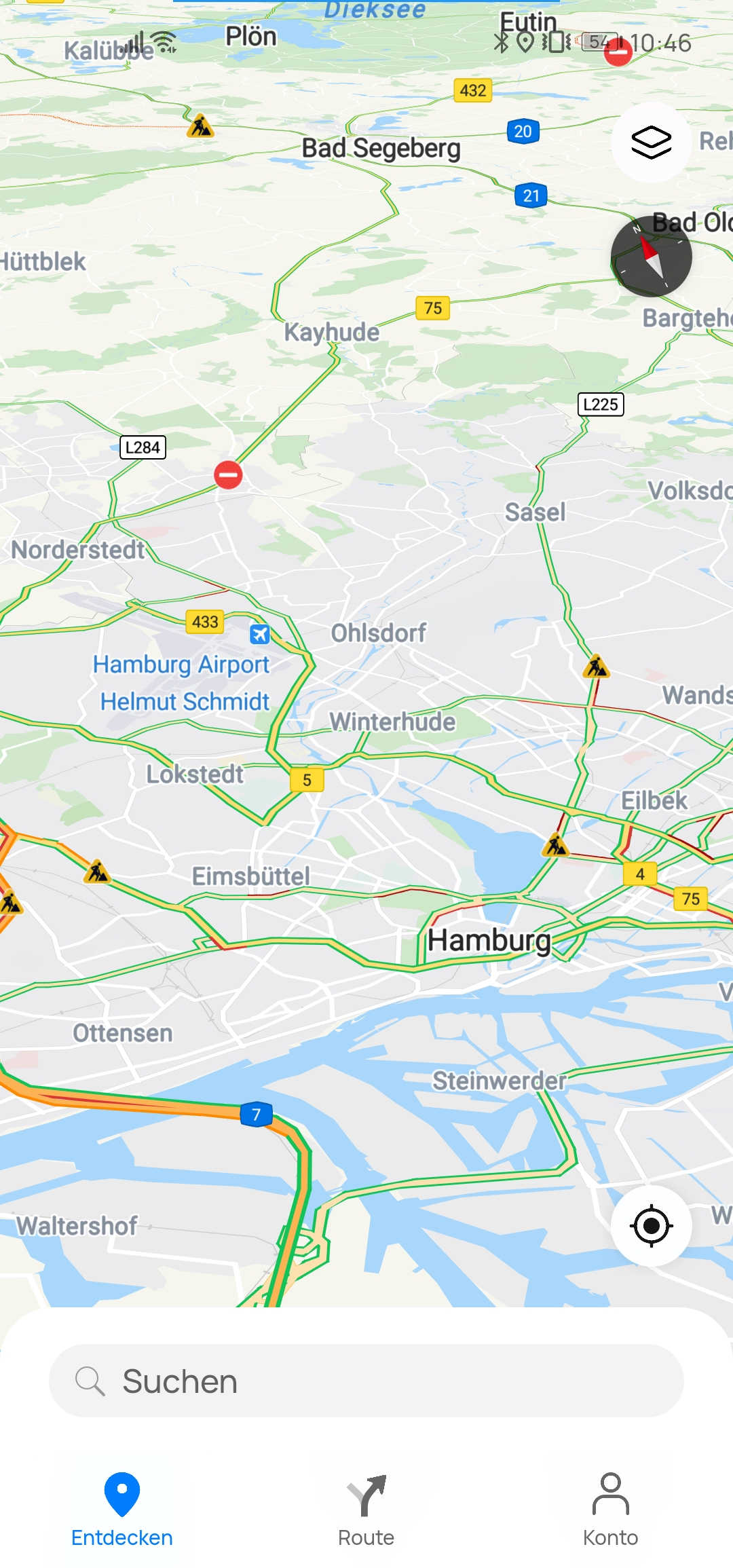Viewport: 733px width, 1568px height.
Task: Tap the search magnifier icon
Action: [90, 1381]
